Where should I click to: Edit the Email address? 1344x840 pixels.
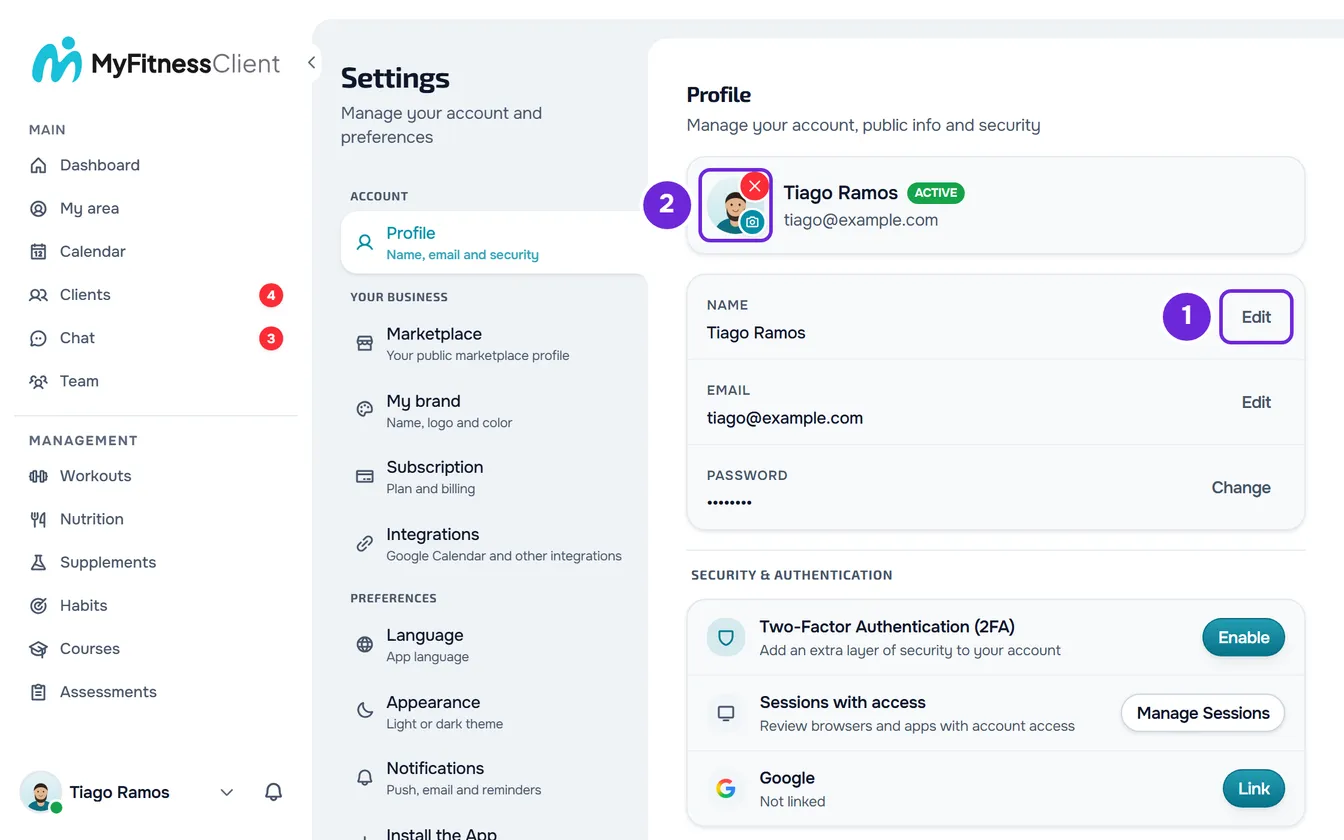pos(1256,402)
